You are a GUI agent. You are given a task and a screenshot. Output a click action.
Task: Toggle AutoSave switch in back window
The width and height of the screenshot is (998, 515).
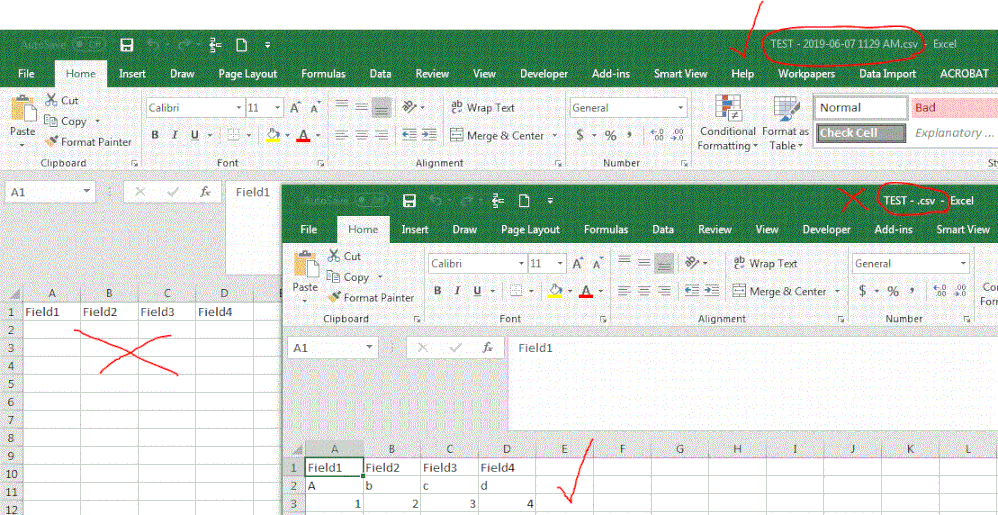click(88, 45)
